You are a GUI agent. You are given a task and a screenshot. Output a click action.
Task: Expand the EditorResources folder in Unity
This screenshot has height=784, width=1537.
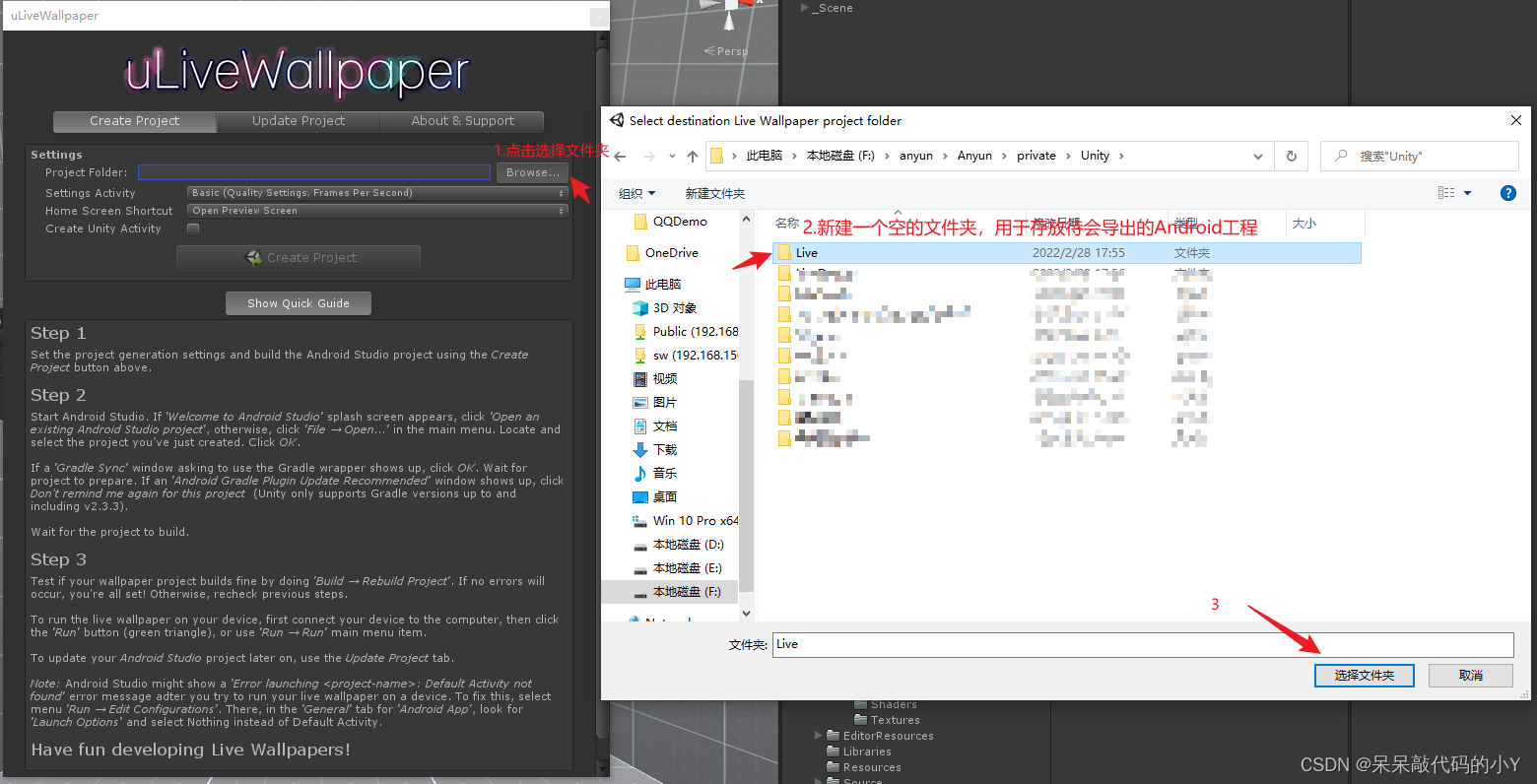click(818, 736)
